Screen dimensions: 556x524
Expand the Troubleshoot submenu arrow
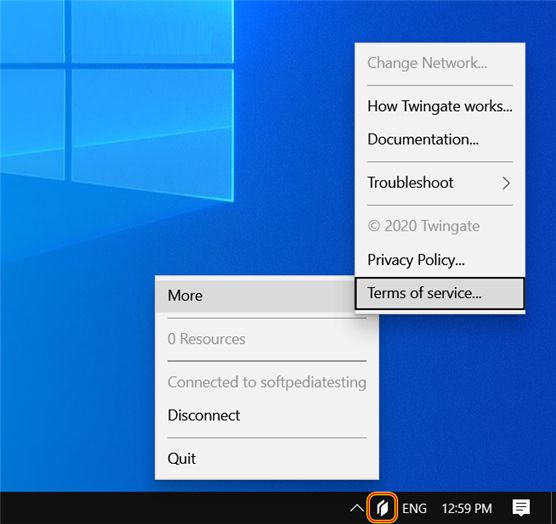506,183
